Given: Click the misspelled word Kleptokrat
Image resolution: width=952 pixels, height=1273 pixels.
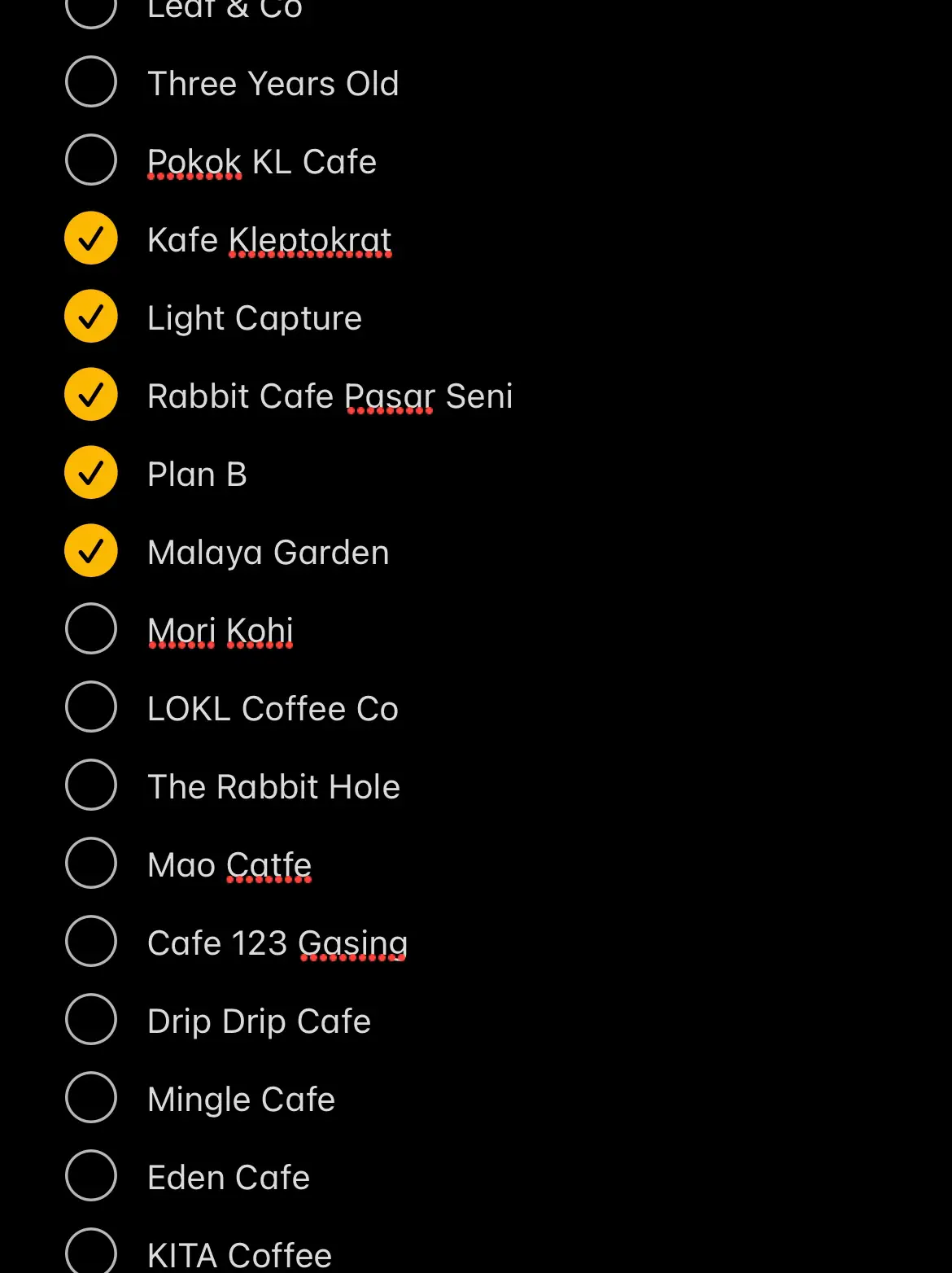Looking at the screenshot, I should pos(310,240).
